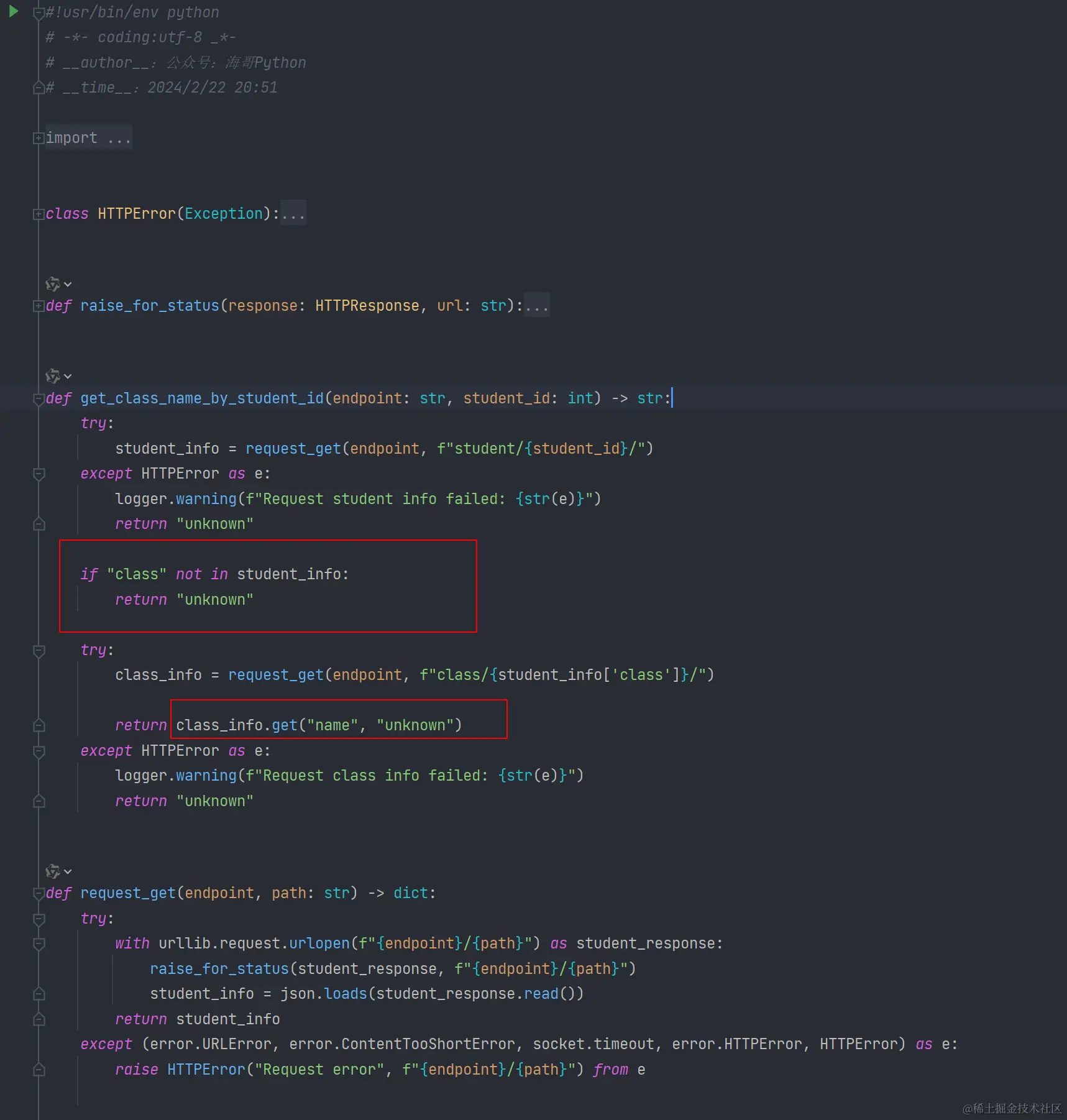
Task: Click the folded '...' placeholder after class HTTPError(Exception):
Action: tap(293, 214)
